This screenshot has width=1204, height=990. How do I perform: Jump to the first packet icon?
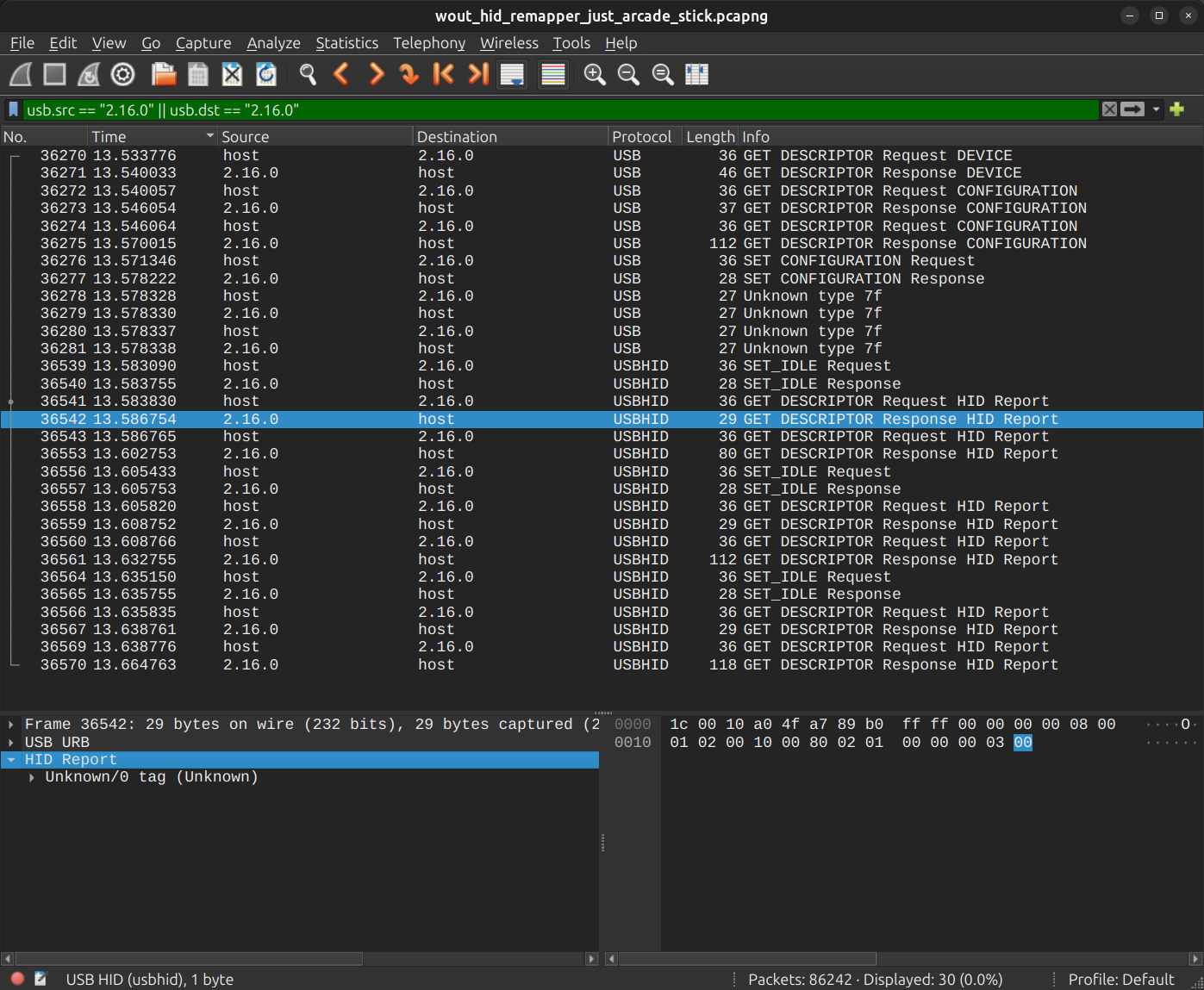tap(443, 75)
